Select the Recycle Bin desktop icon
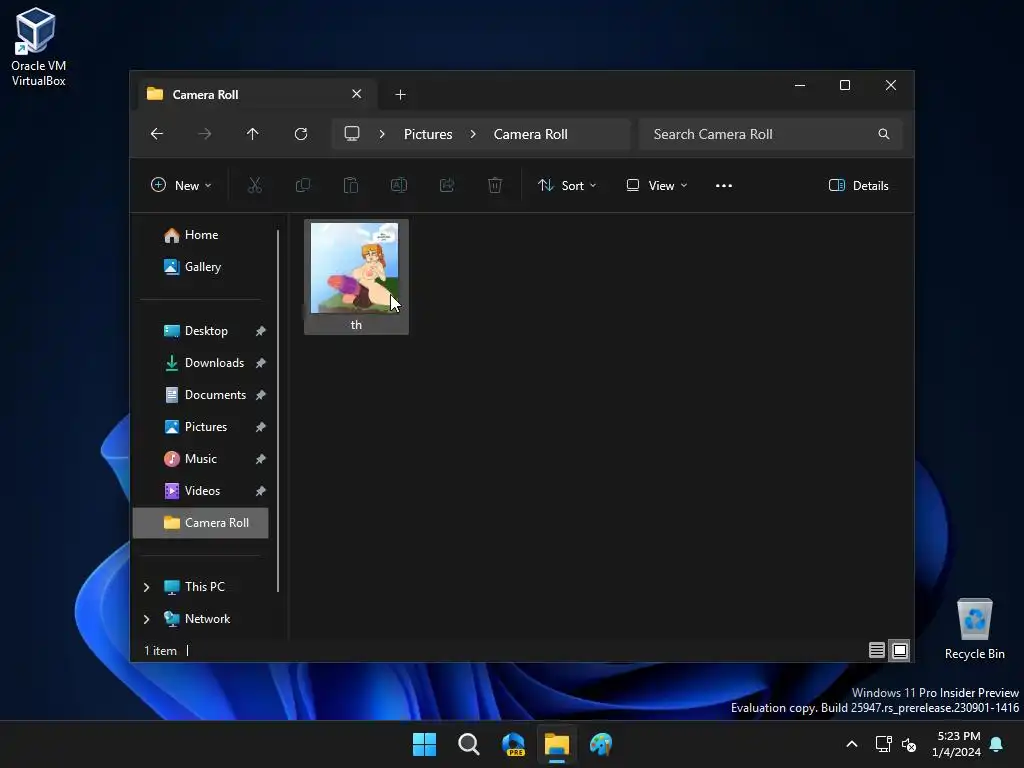Viewport: 1024px width, 768px height. pos(974,629)
